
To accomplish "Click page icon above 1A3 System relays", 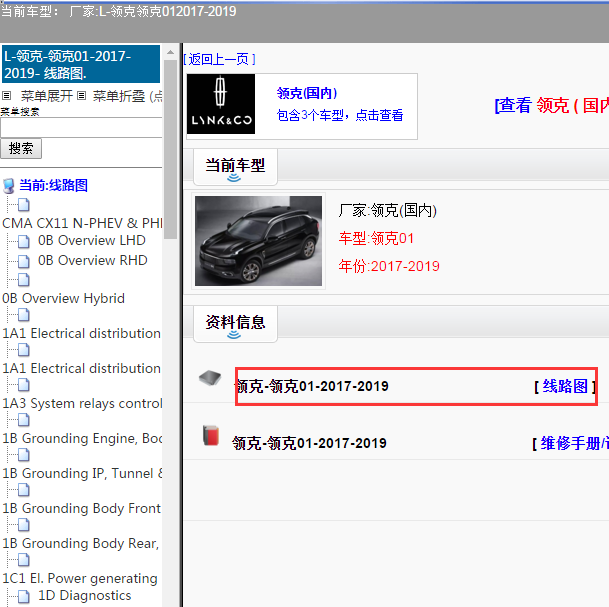I will [24, 385].
